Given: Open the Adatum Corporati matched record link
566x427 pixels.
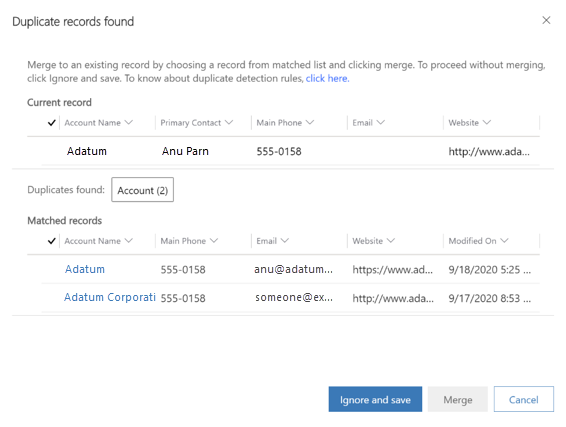Looking at the screenshot, I should (x=110, y=297).
